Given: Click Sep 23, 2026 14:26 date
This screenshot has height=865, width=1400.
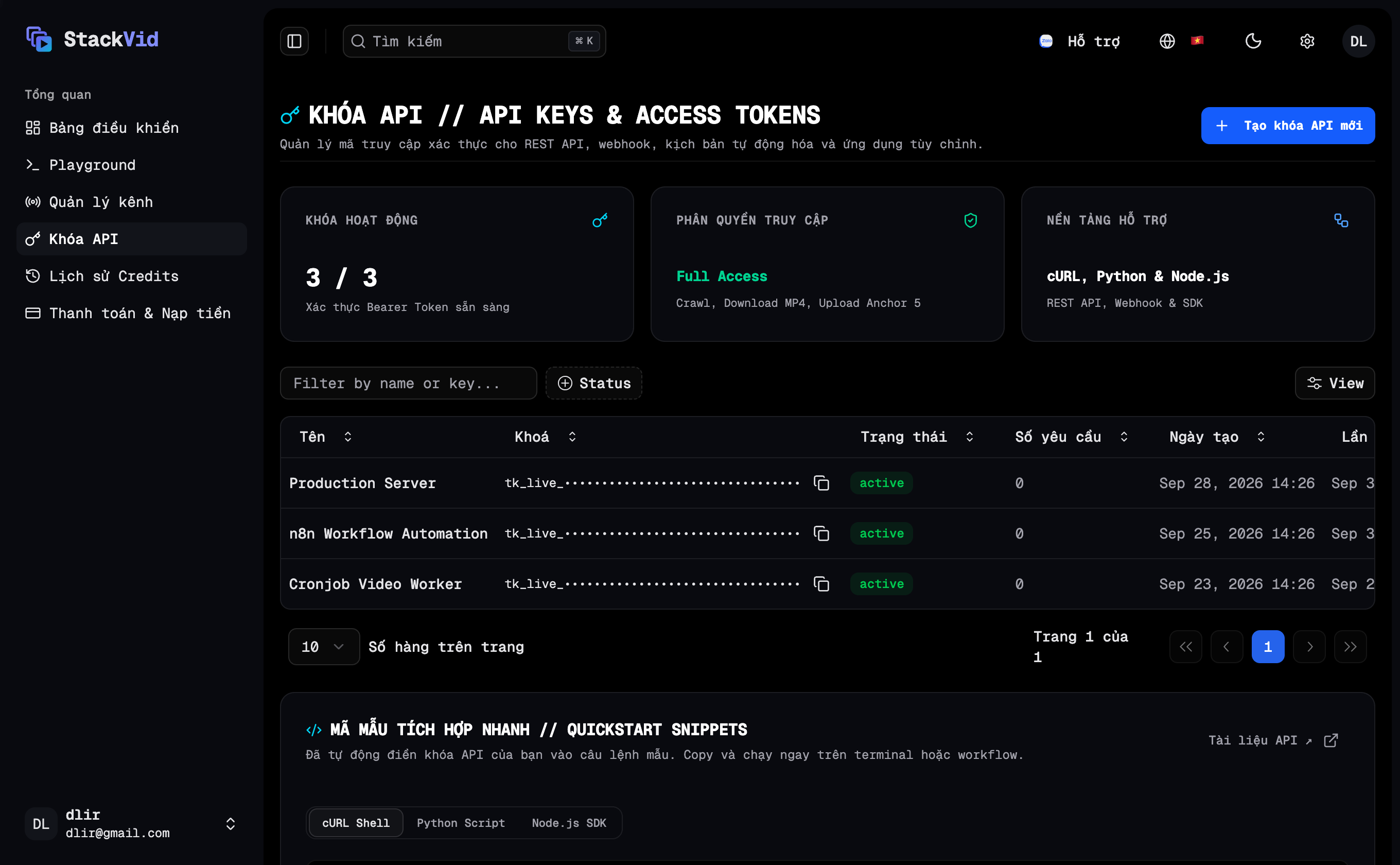Looking at the screenshot, I should [1236, 583].
